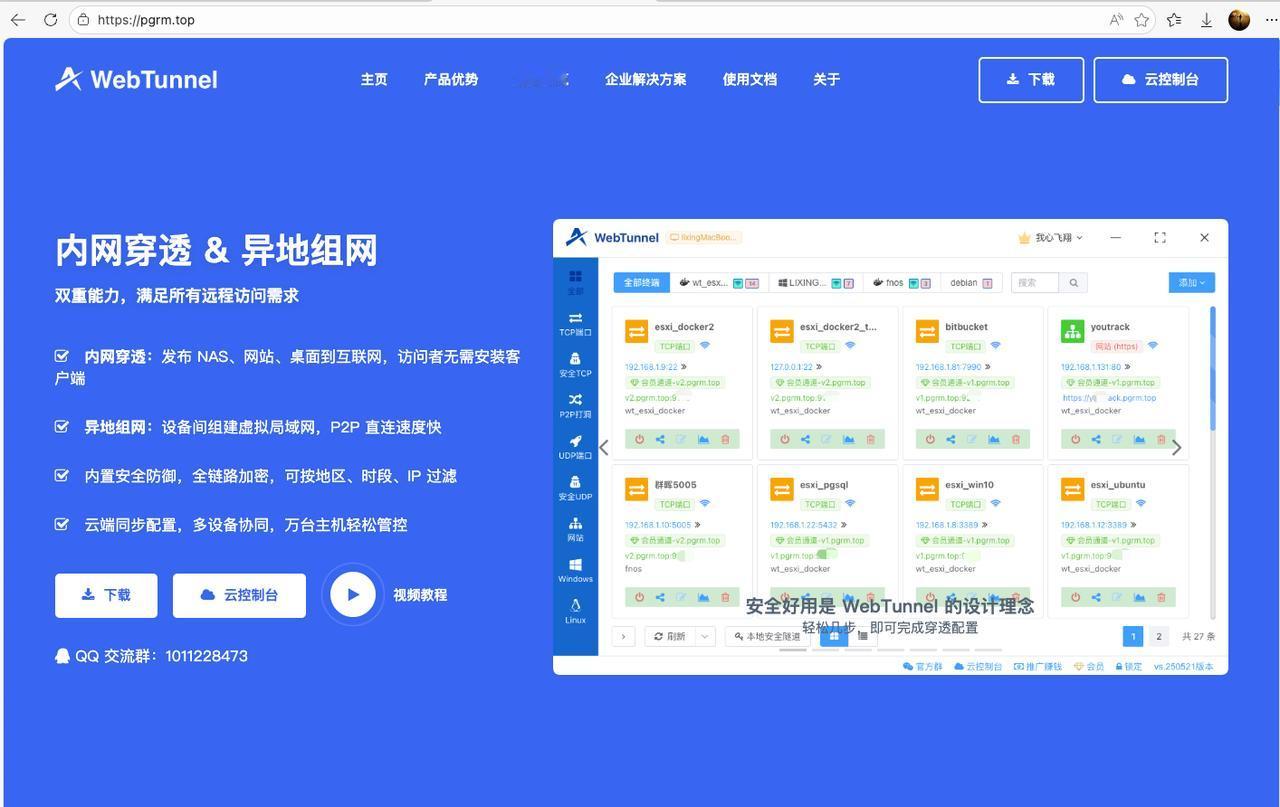Open the 会员 link in the status bar
The height and width of the screenshot is (807, 1280).
click(1089, 666)
